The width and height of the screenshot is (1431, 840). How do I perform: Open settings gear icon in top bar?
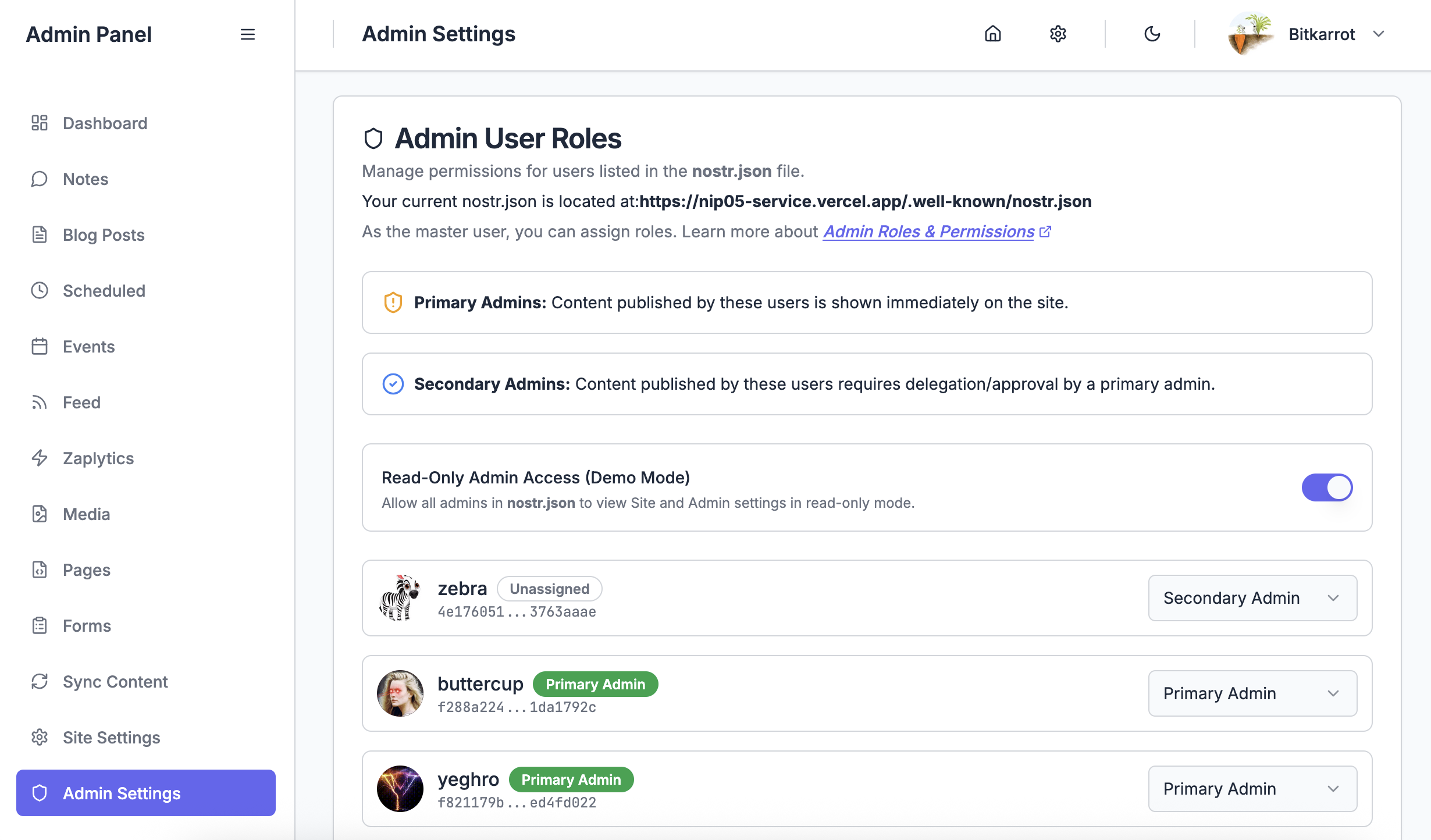click(1058, 34)
